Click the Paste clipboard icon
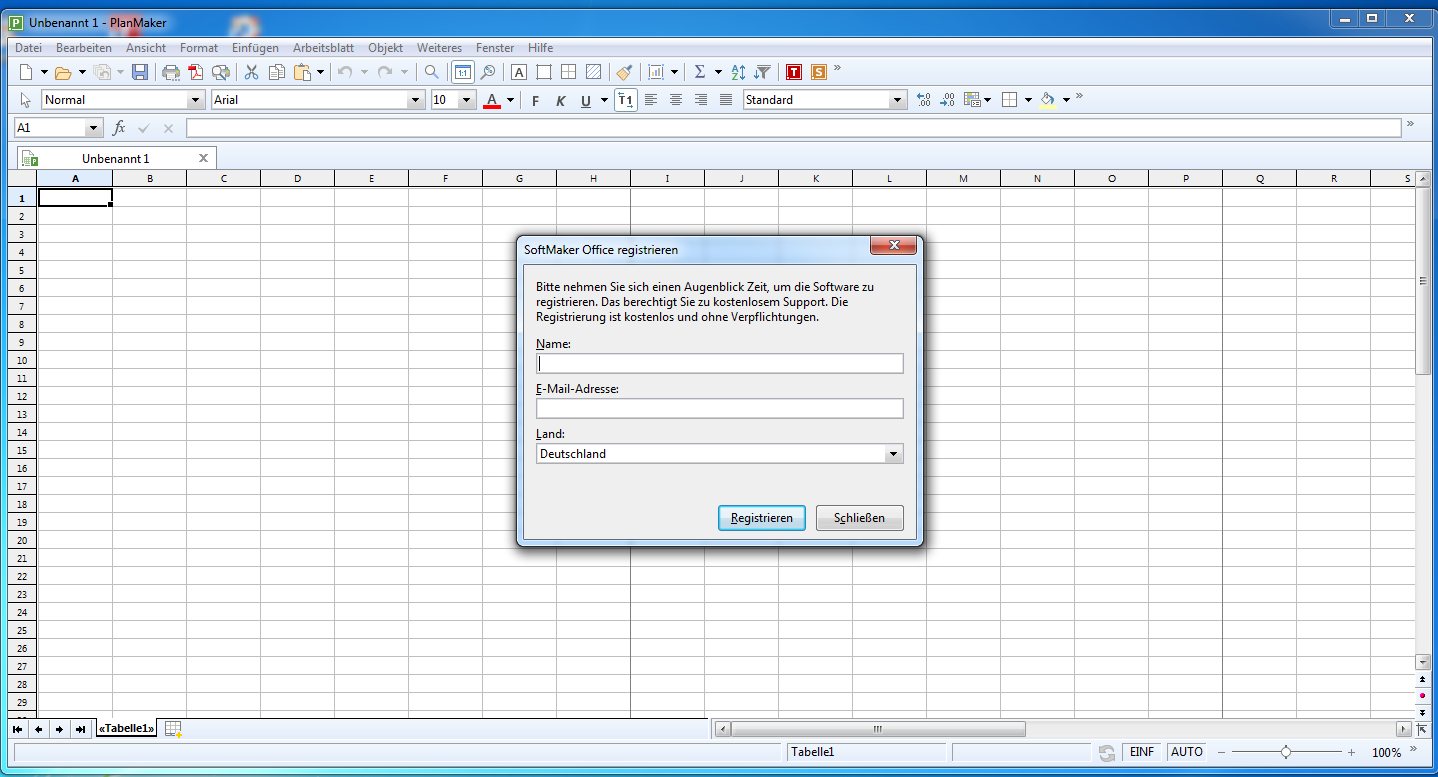1438x777 pixels. pos(302,72)
